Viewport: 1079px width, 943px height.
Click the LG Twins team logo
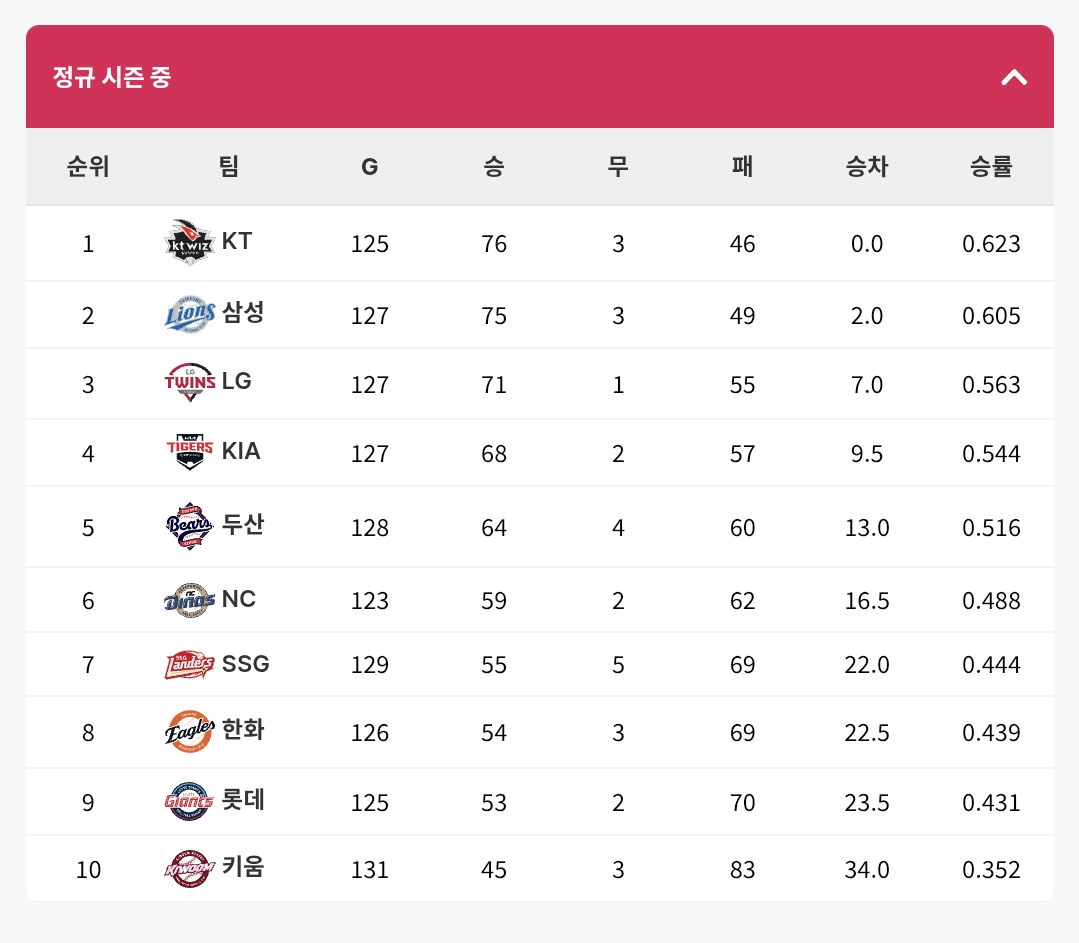pyautogui.click(x=190, y=382)
